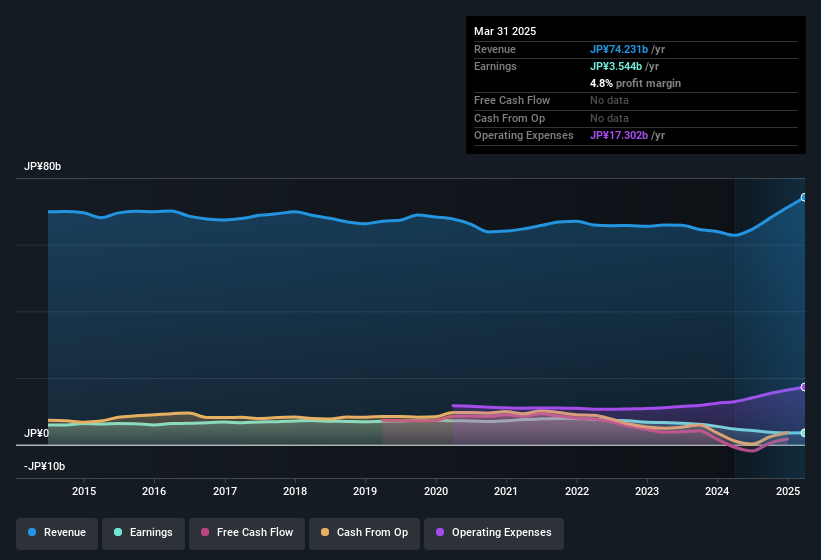Click the purple Operating Expenses endpoint marker
This screenshot has width=821, height=560.
tap(804, 387)
